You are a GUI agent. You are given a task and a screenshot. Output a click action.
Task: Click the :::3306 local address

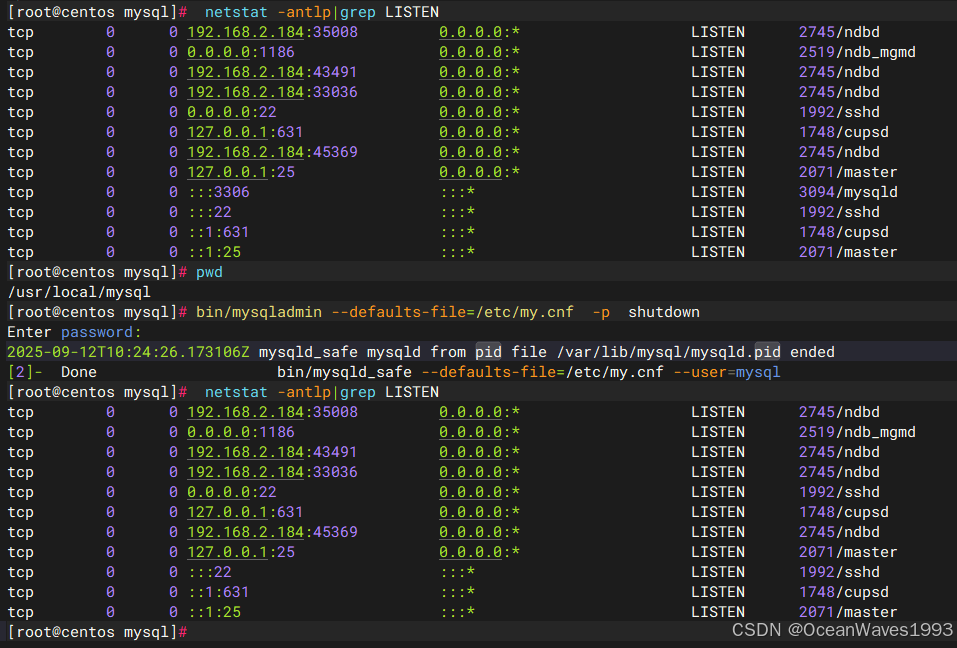pos(218,192)
